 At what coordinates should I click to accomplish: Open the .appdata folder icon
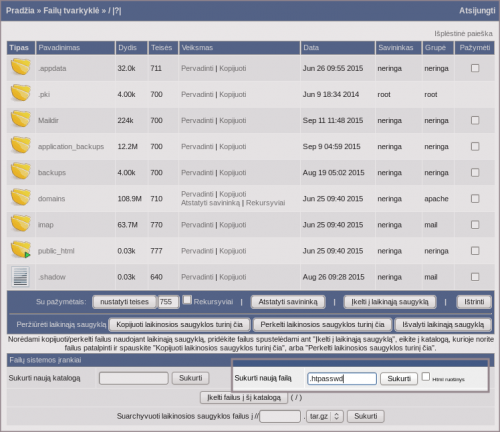click(x=21, y=67)
